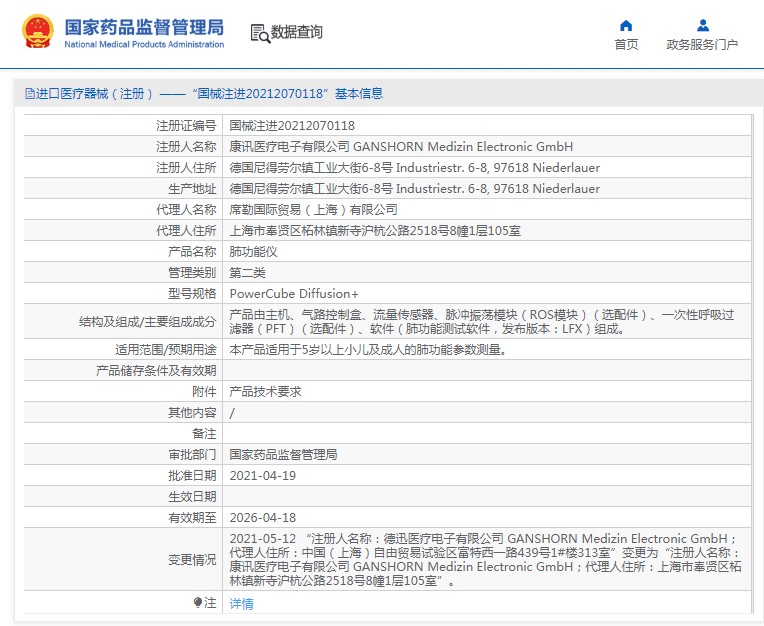Click the bullet icon beside 注

point(197,602)
